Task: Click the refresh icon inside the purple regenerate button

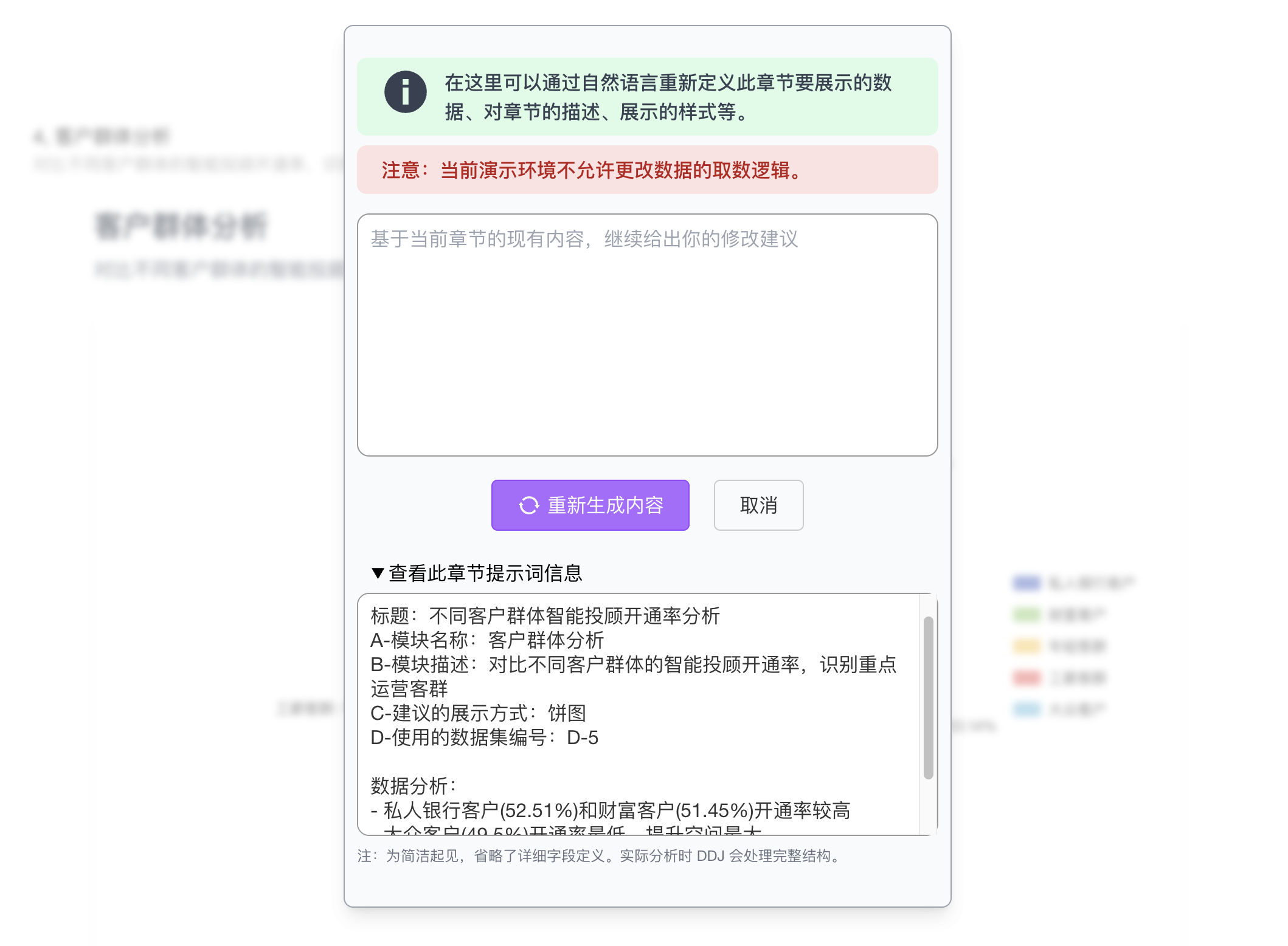Action: pyautogui.click(x=528, y=505)
